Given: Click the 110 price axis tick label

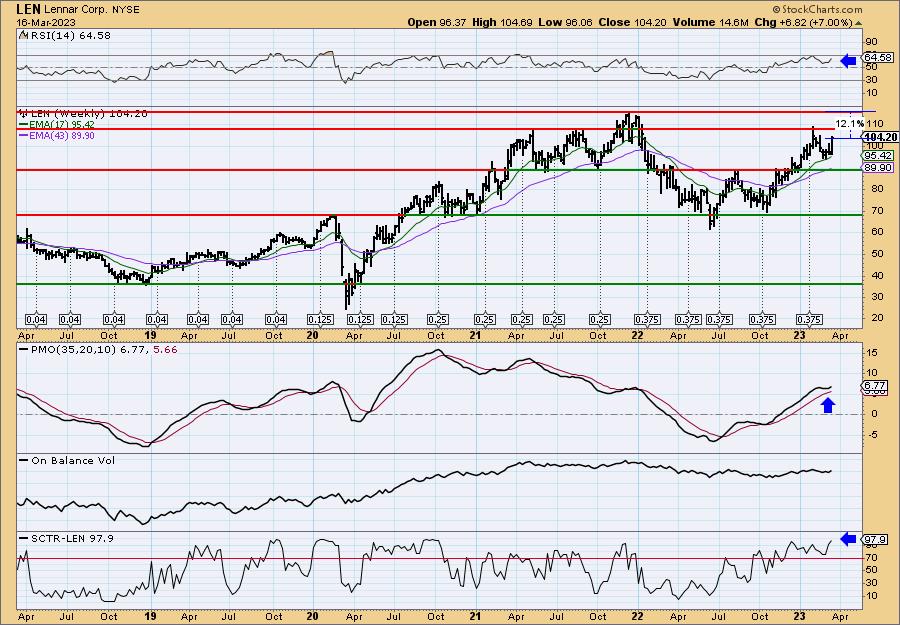Looking at the screenshot, I should [x=874, y=124].
